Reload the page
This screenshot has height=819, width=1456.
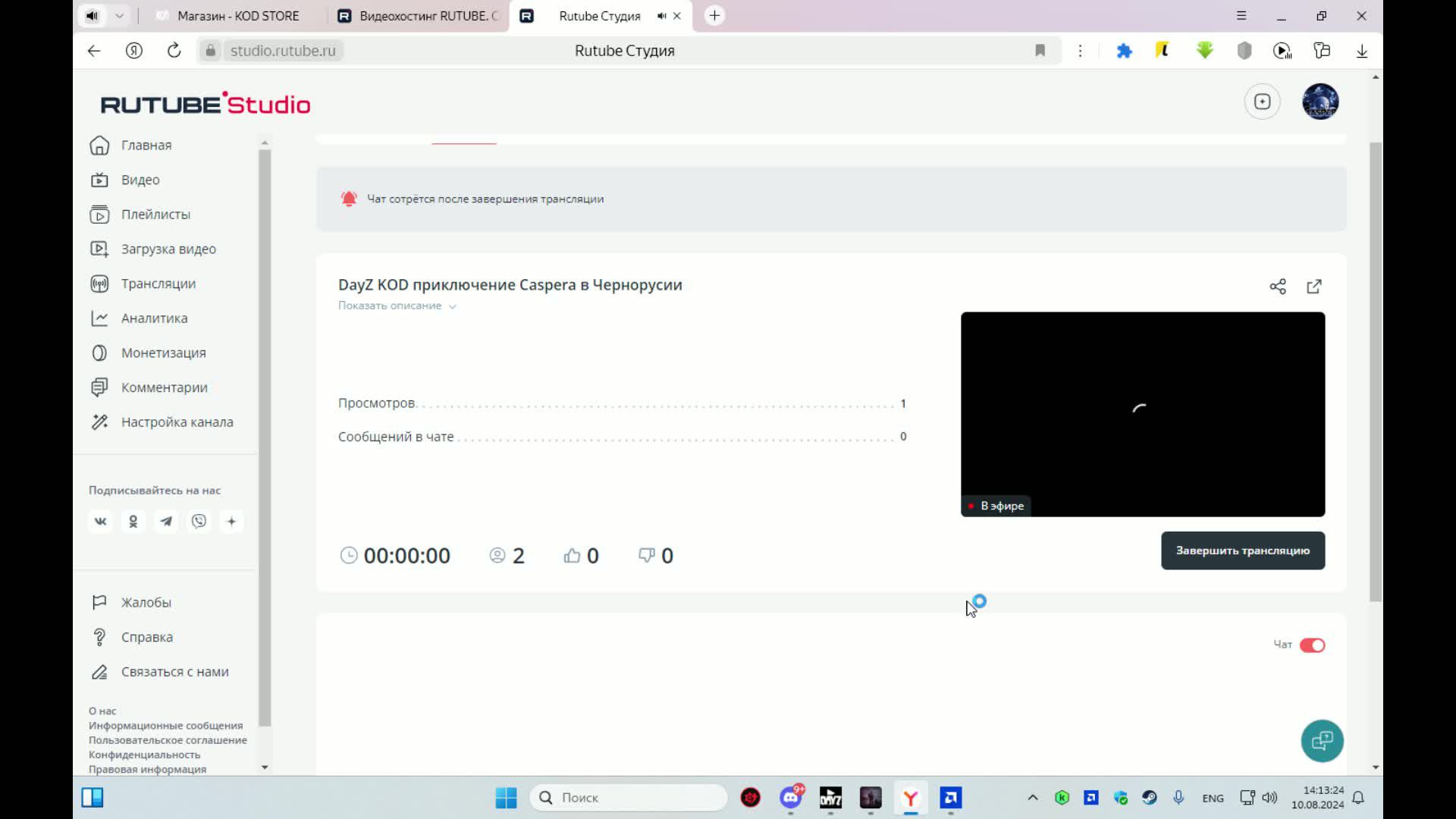click(174, 51)
